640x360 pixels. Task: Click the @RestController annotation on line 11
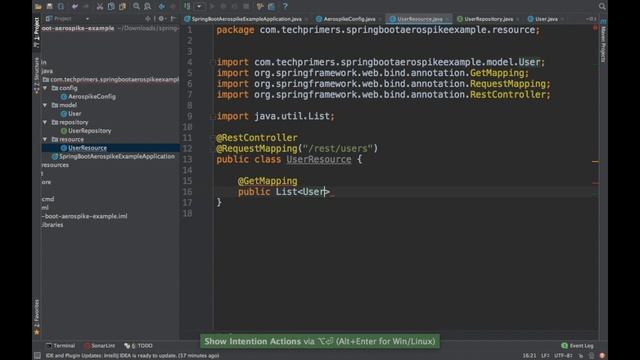[x=257, y=138]
